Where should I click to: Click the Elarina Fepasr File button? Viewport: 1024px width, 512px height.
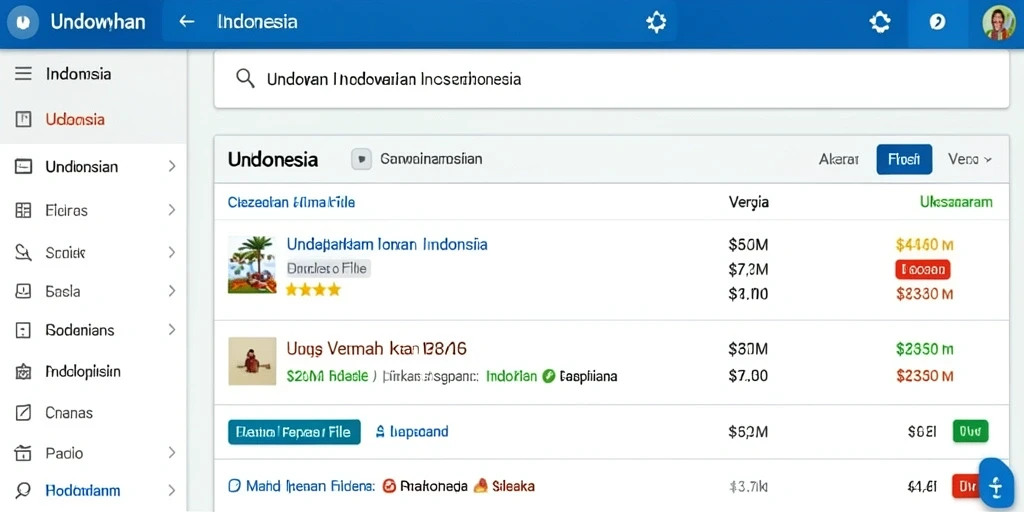[294, 432]
